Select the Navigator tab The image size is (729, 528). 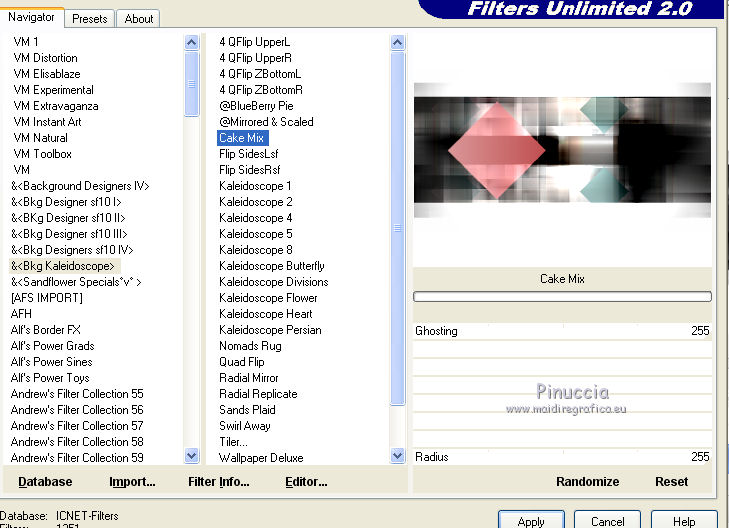pyautogui.click(x=31, y=17)
